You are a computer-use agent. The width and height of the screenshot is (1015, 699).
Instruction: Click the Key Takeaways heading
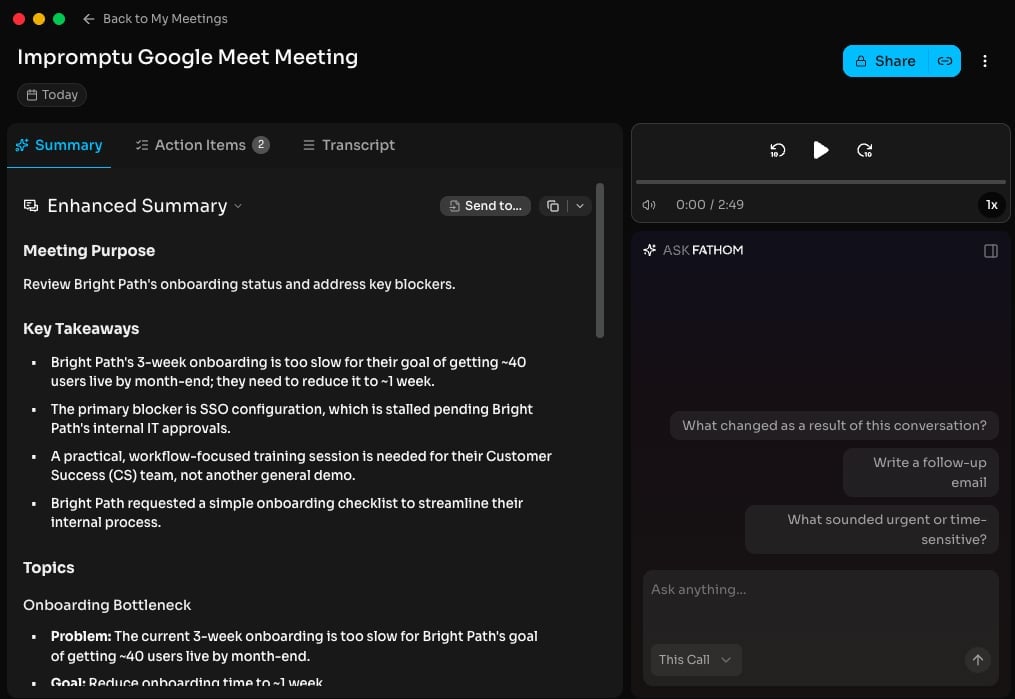coord(81,329)
